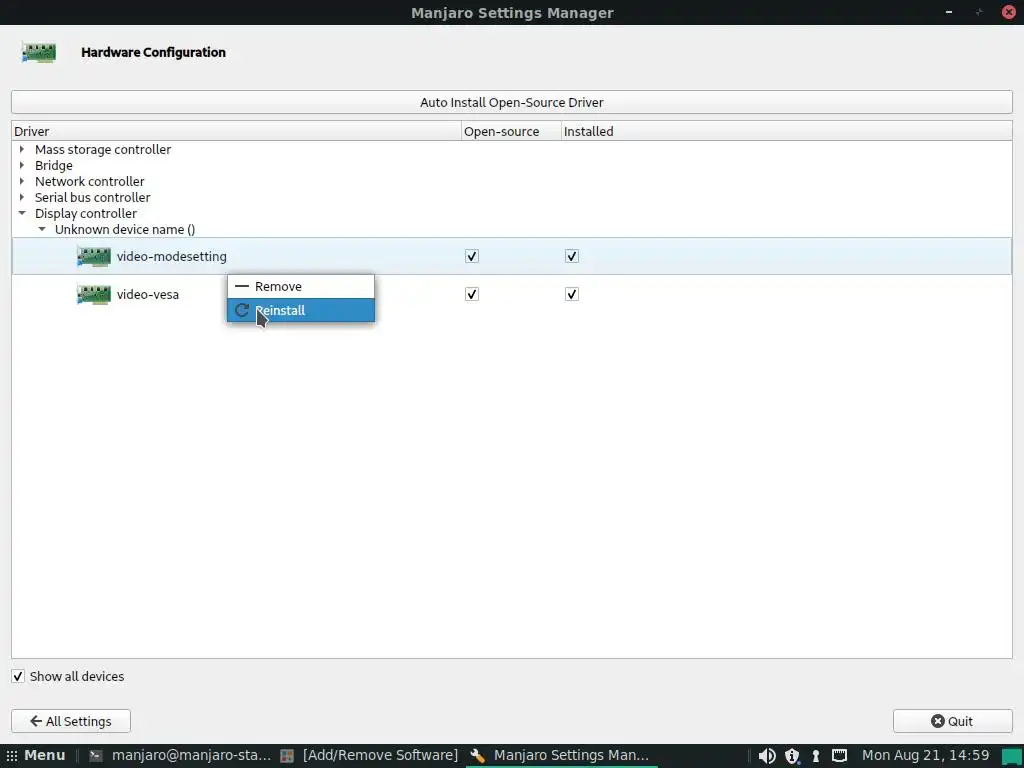This screenshot has height=768, width=1024.
Task: Select Unknown device name () label
Action: pyautogui.click(x=125, y=229)
